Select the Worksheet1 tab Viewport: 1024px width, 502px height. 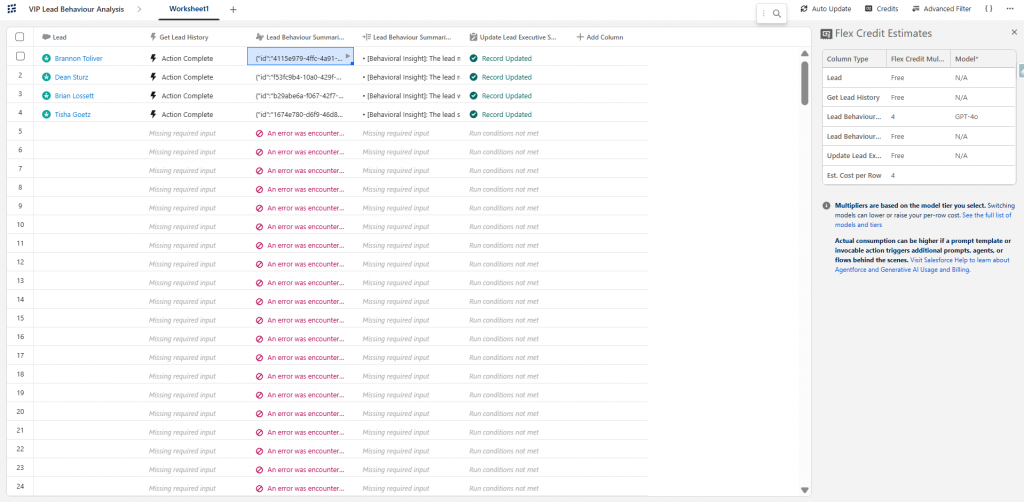click(x=189, y=9)
